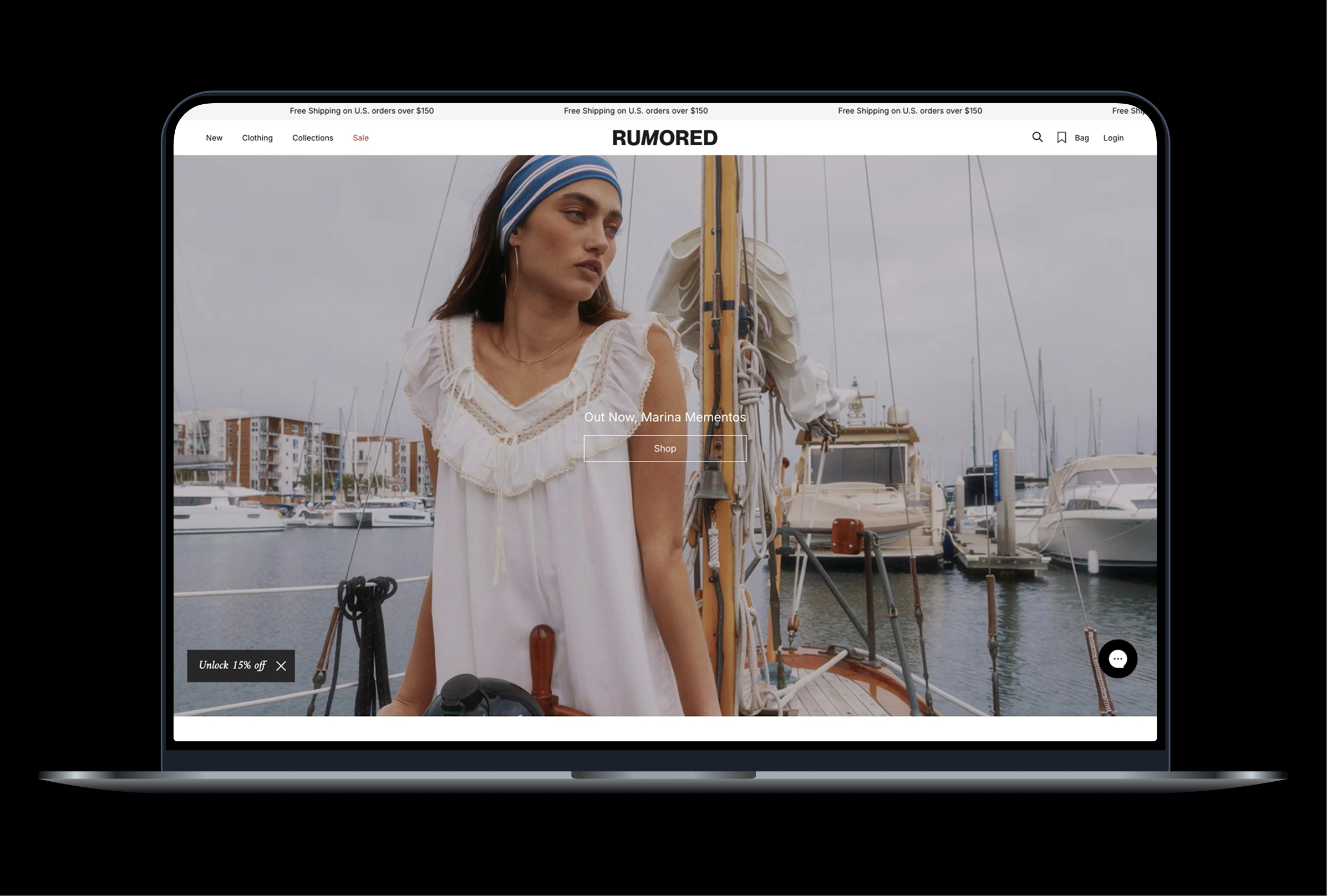Image resolution: width=1327 pixels, height=896 pixels.
Task: Open the search magnifier icon
Action: 1037,137
